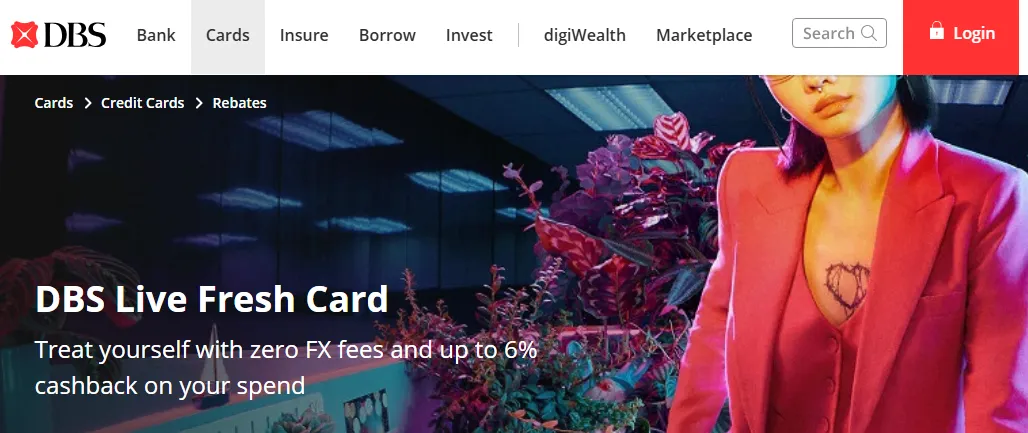Click the woman in red blazer banner image

846,256
